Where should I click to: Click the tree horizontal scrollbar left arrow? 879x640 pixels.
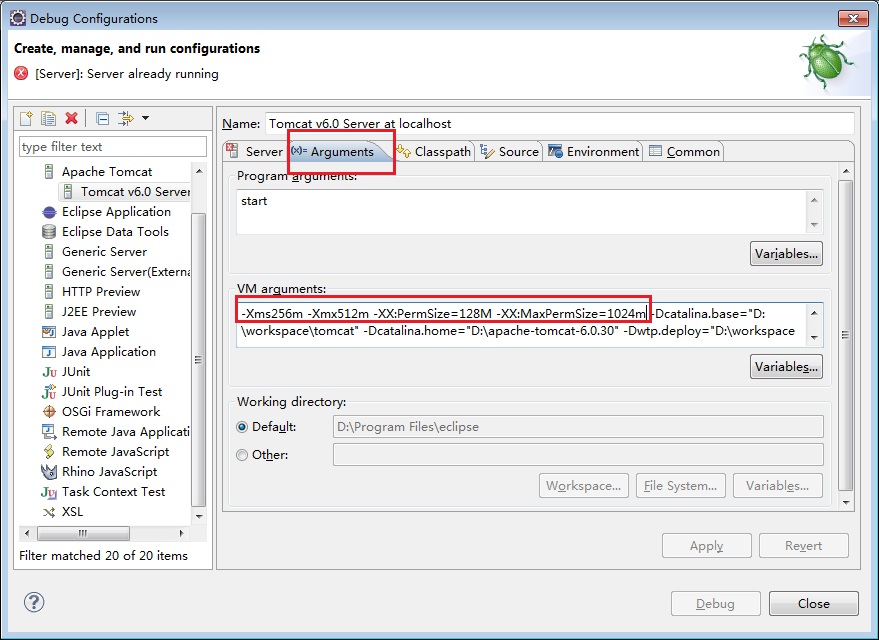[x=27, y=533]
